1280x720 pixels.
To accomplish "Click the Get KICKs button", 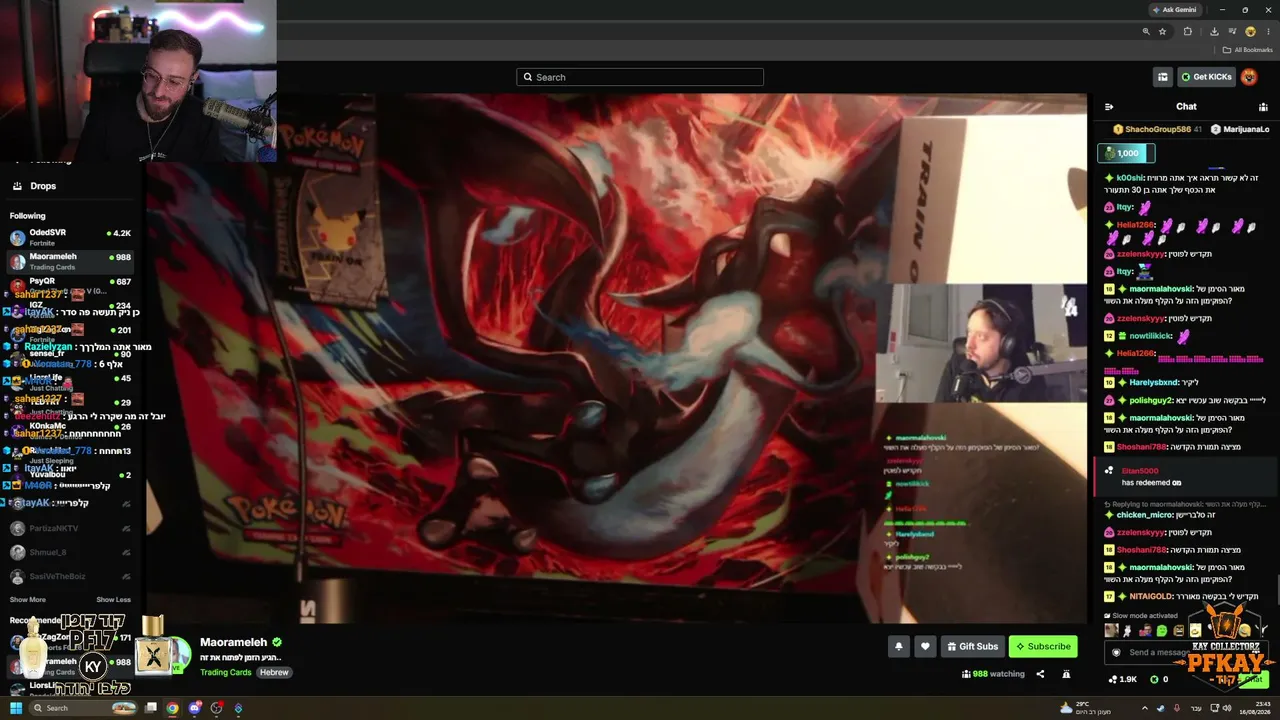I will [1206, 77].
